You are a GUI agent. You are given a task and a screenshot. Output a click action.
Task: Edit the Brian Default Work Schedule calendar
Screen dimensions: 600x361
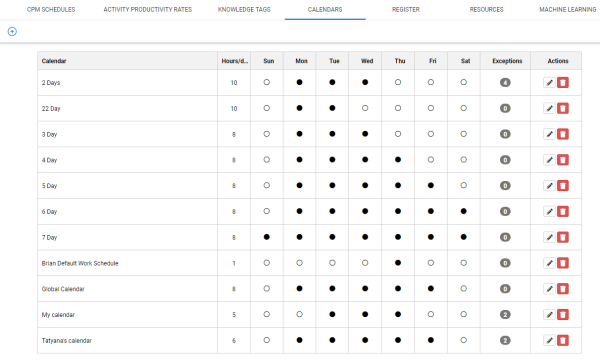(549, 263)
